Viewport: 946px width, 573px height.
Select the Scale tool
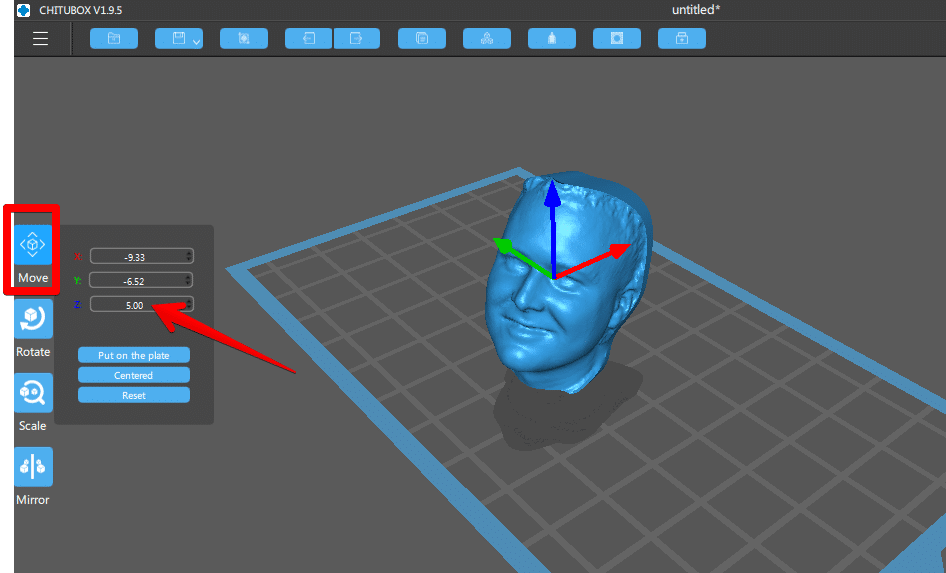[33, 393]
